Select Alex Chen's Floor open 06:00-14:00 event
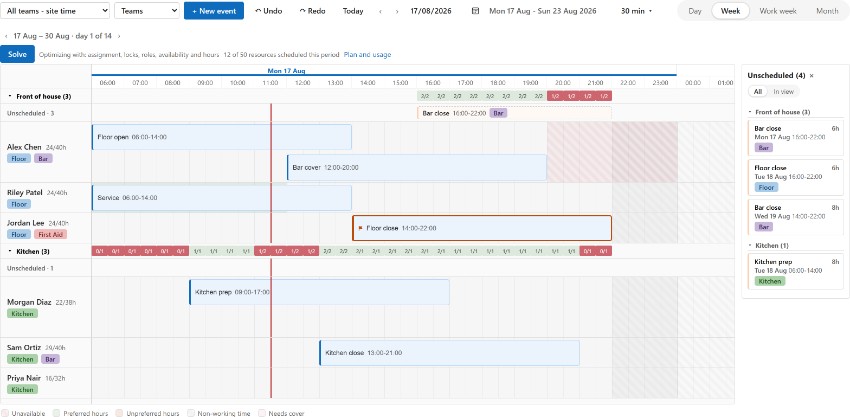The height and width of the screenshot is (417, 850). [222, 137]
